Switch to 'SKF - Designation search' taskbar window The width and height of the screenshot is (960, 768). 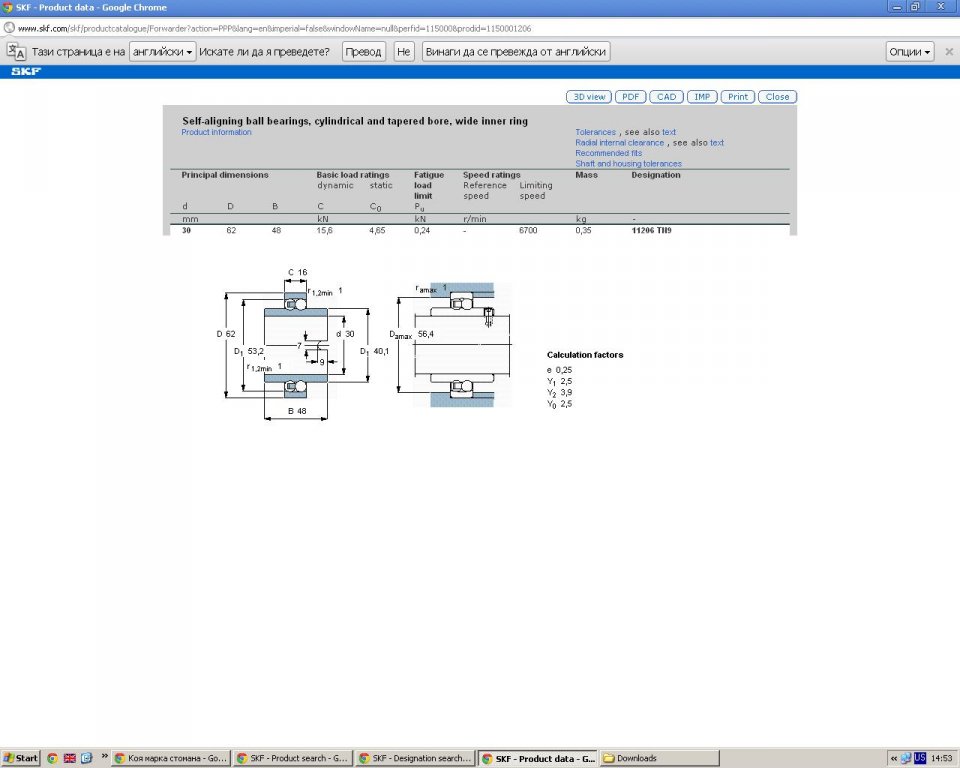point(415,758)
